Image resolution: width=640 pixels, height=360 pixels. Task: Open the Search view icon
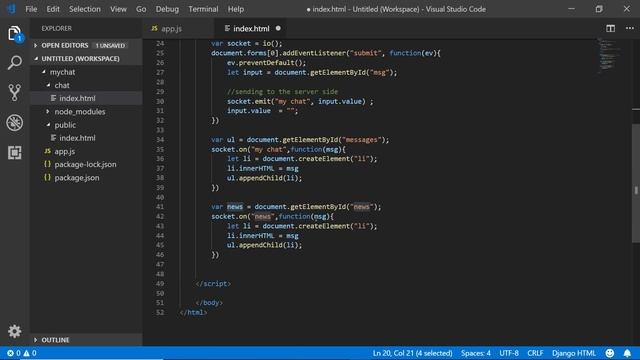point(15,63)
